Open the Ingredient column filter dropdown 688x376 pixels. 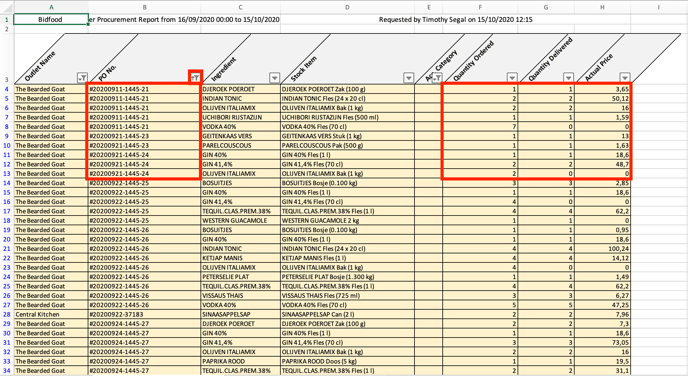click(274, 78)
